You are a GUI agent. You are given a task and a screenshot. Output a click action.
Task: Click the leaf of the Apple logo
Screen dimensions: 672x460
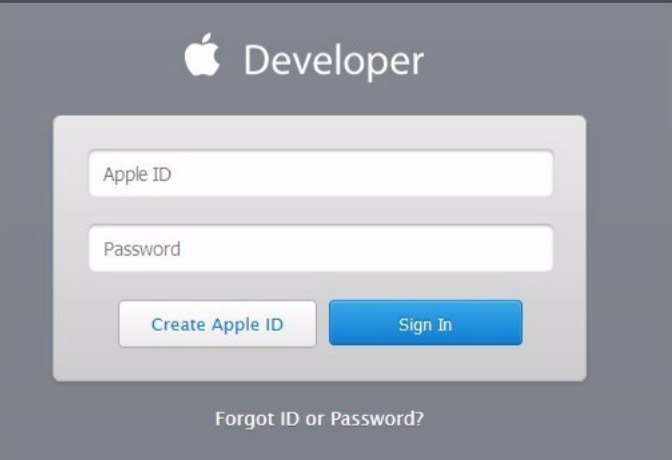pyautogui.click(x=207, y=39)
